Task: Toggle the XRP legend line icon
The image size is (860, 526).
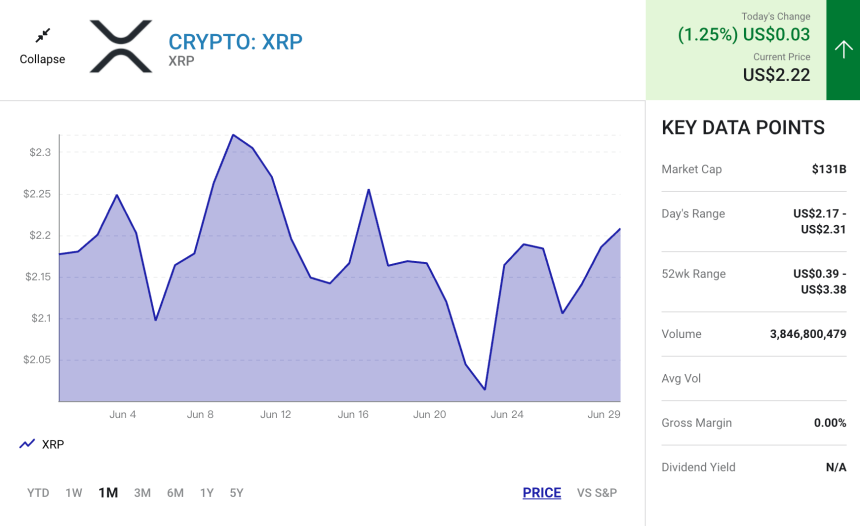Action: pos(27,444)
